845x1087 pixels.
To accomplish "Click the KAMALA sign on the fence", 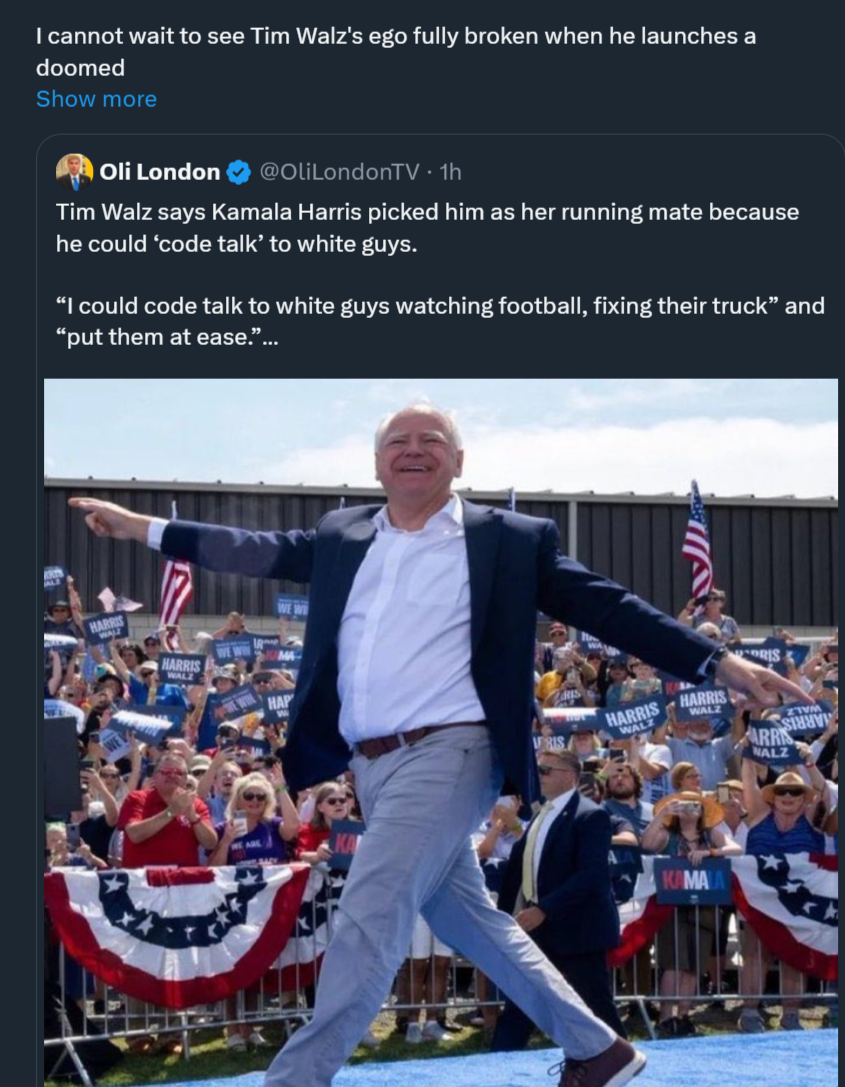I will pyautogui.click(x=692, y=880).
